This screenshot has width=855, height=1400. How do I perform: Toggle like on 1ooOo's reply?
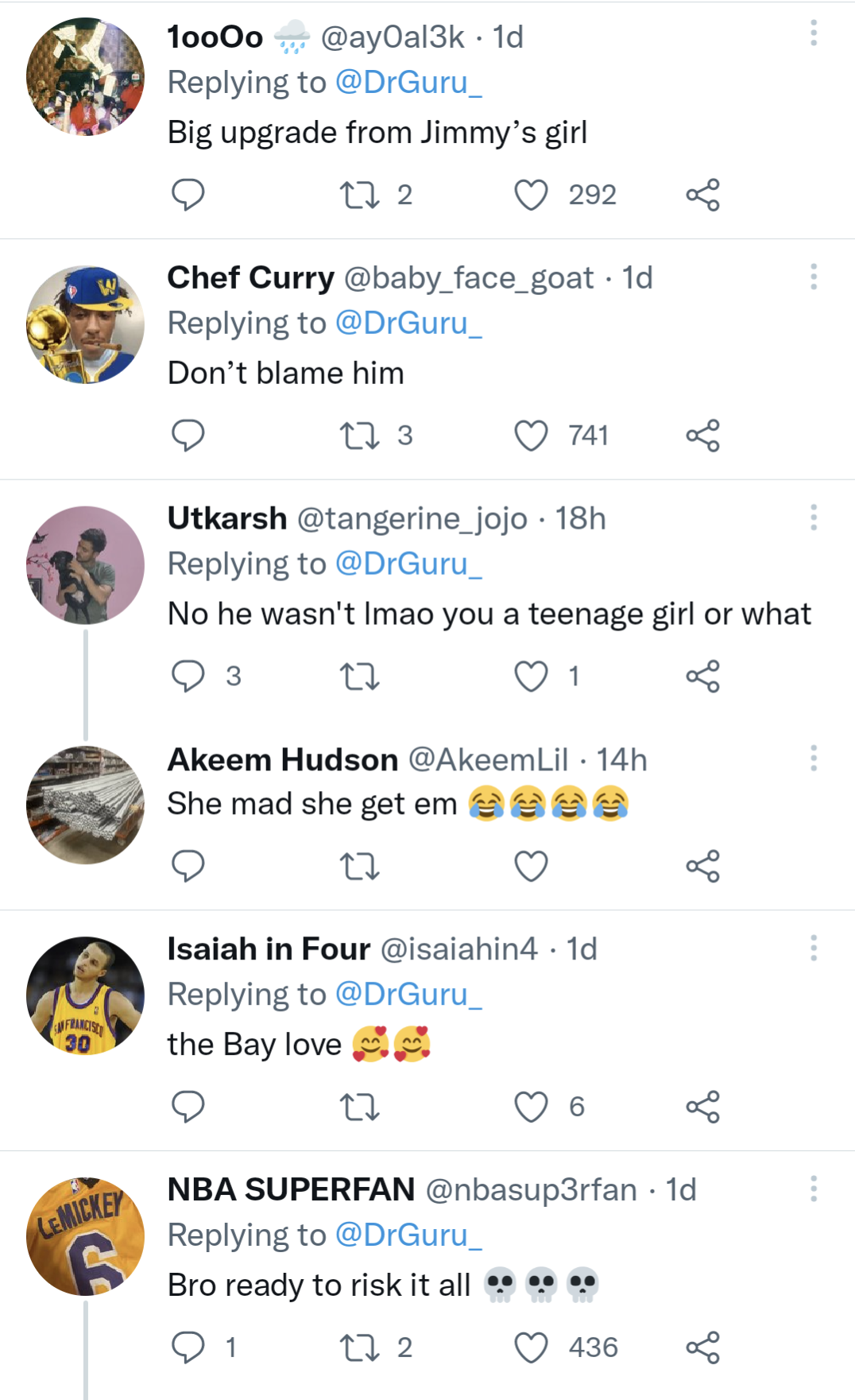pyautogui.click(x=533, y=193)
